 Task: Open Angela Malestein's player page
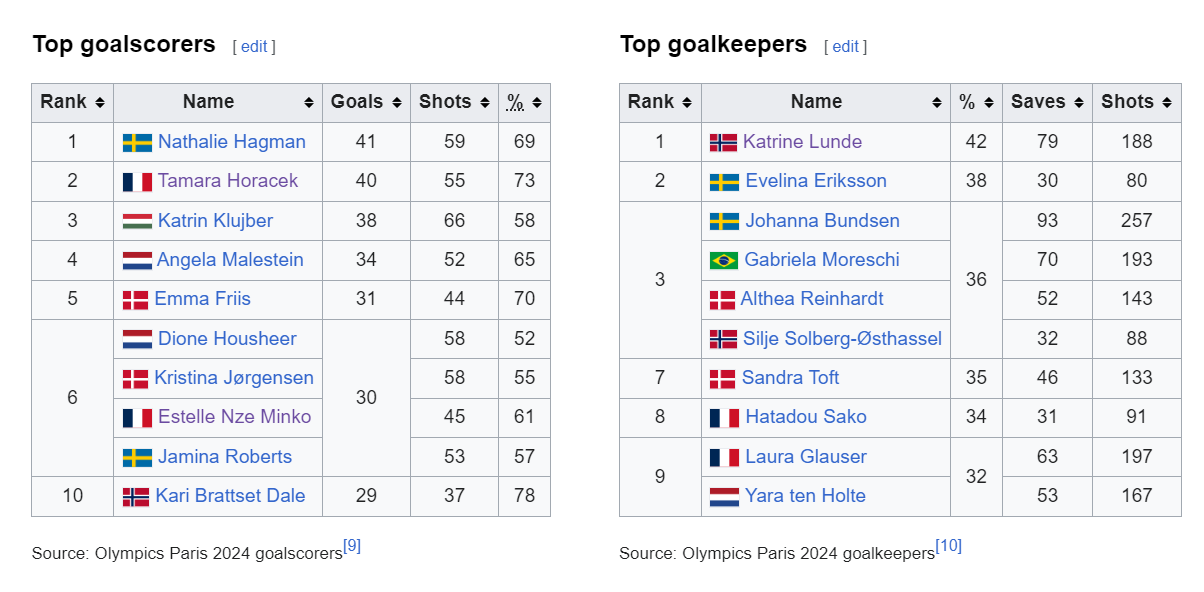click(x=230, y=260)
